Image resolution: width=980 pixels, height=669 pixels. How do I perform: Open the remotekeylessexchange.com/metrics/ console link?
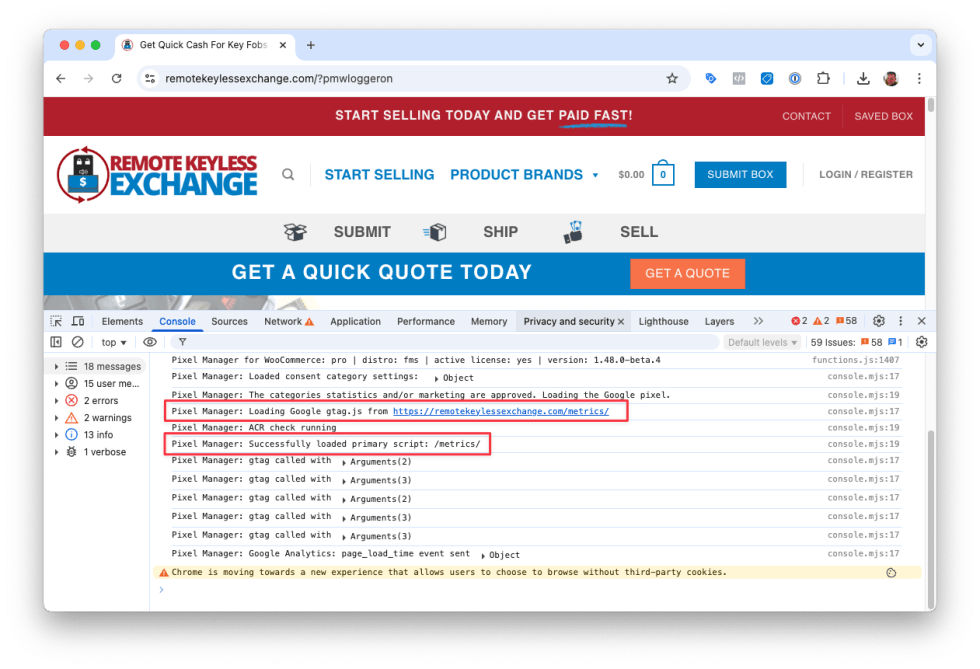tap(501, 411)
